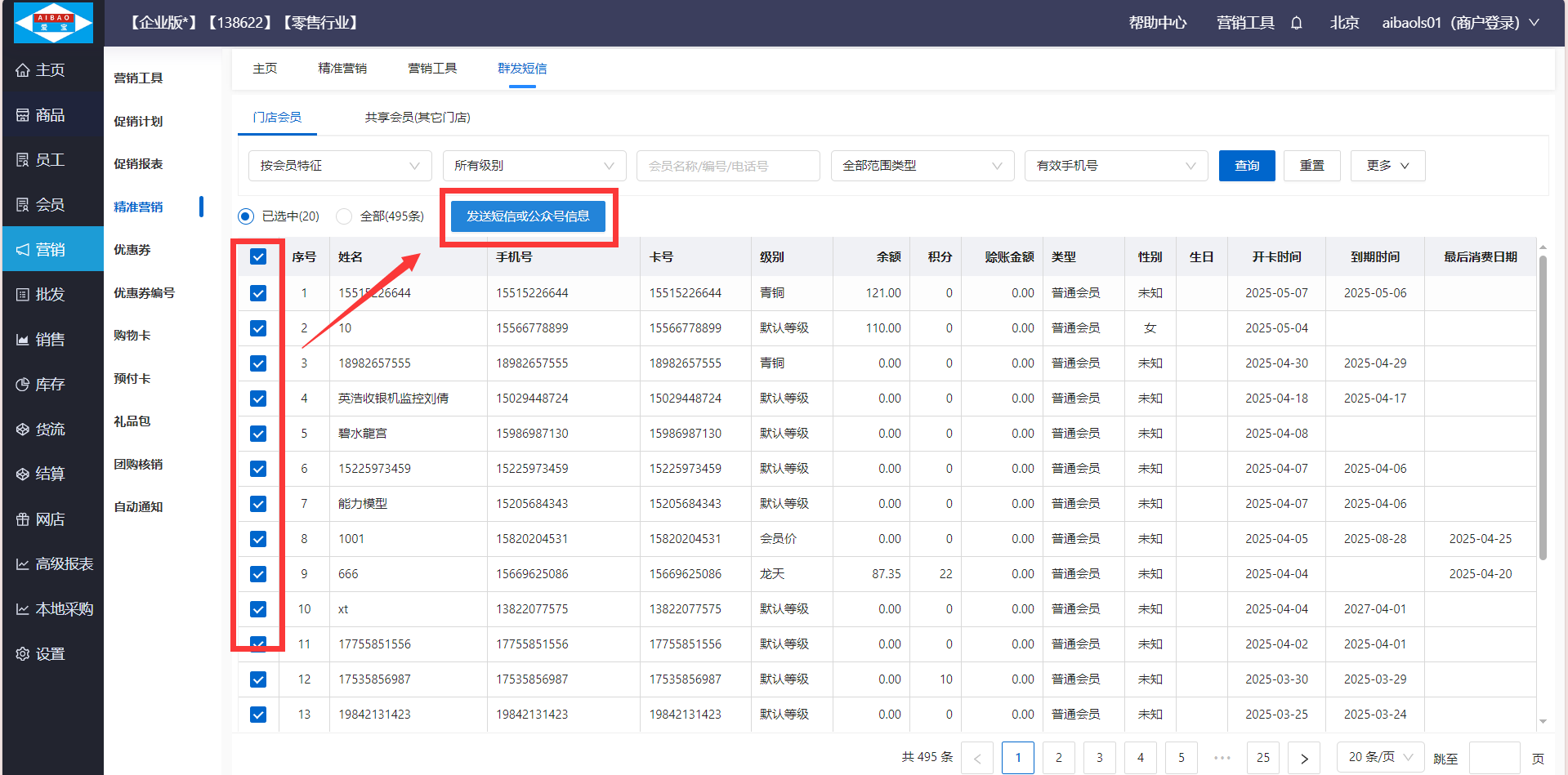The width and height of the screenshot is (1568, 775).
Task: Open 主页 home in left sidebar
Action: click(x=51, y=70)
